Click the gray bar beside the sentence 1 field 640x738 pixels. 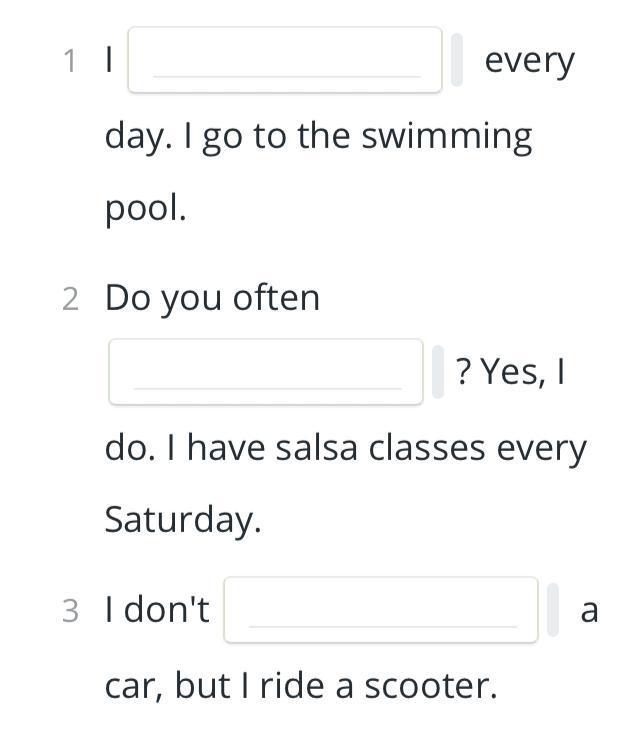click(456, 60)
